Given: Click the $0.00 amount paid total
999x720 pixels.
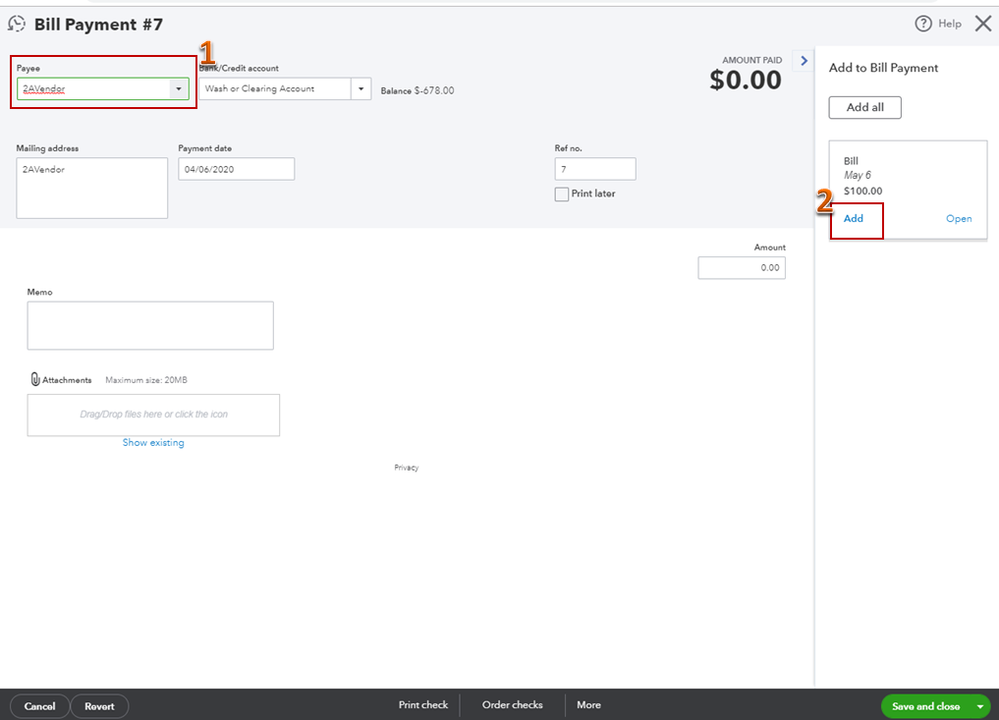Looking at the screenshot, I should coord(745,80).
